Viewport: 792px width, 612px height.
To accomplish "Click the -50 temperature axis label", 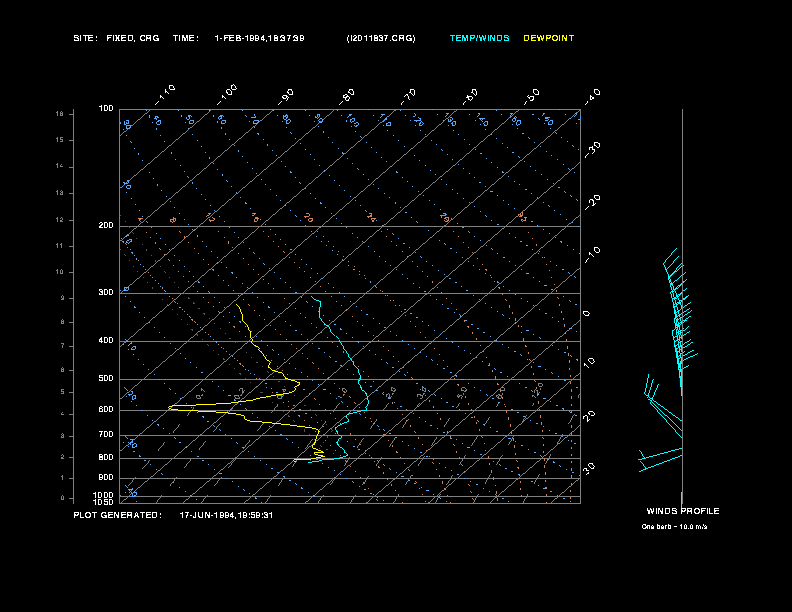I will click(x=531, y=97).
